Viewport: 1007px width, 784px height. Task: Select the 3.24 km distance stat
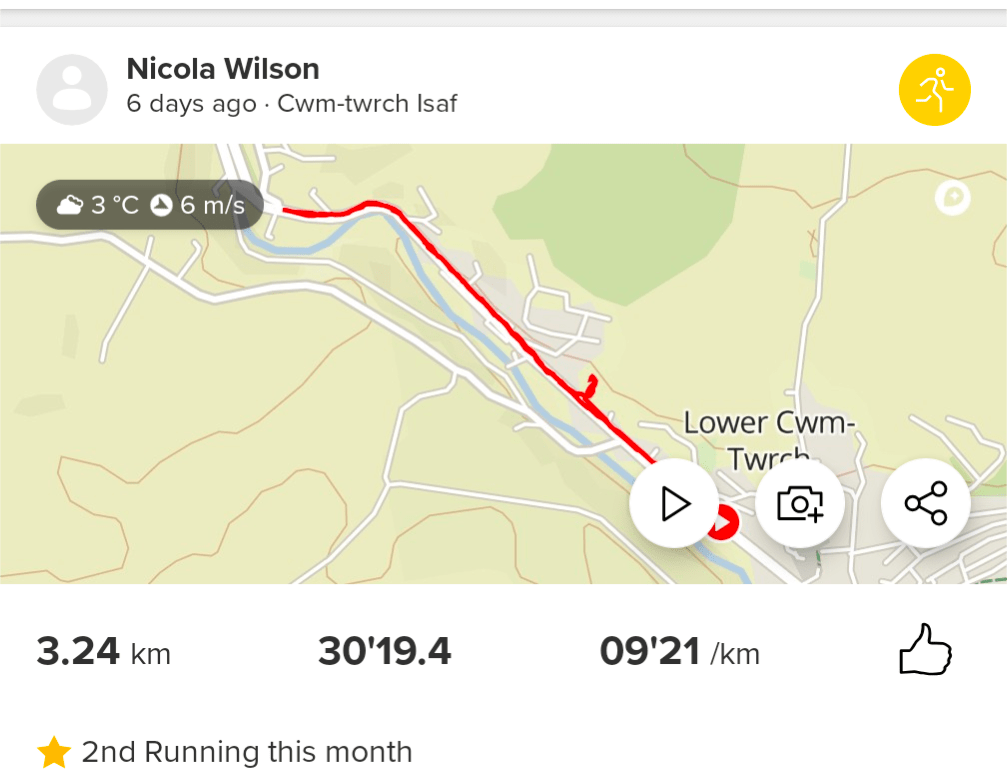point(104,652)
